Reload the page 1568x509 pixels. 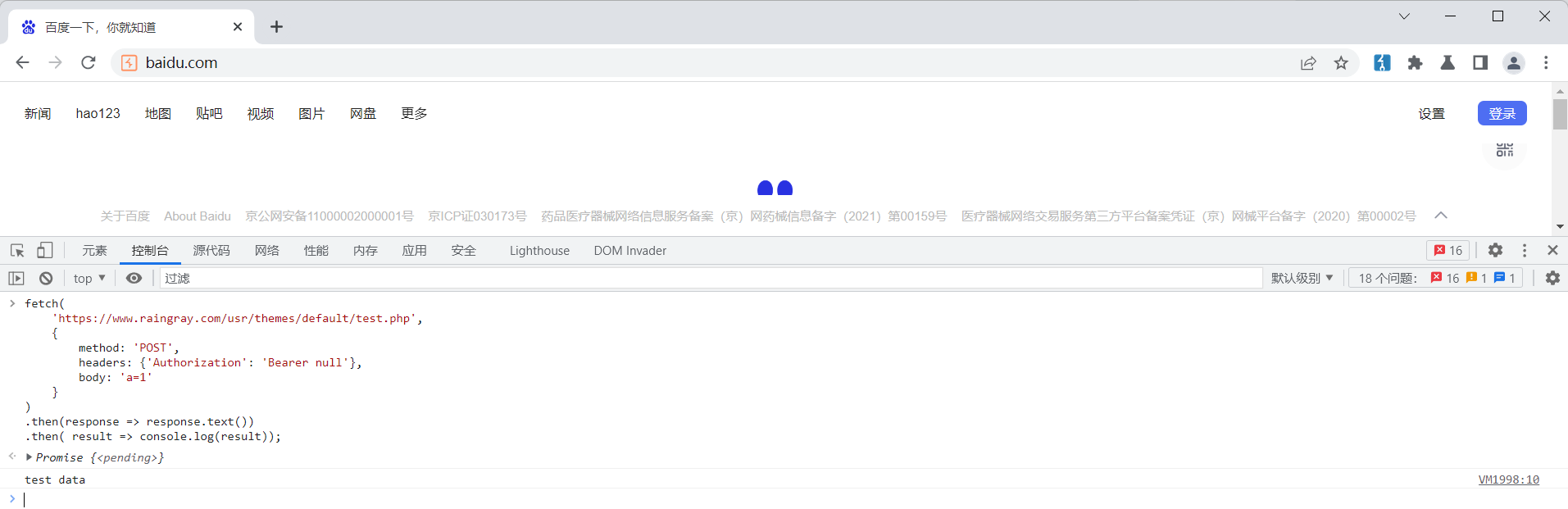pos(89,63)
